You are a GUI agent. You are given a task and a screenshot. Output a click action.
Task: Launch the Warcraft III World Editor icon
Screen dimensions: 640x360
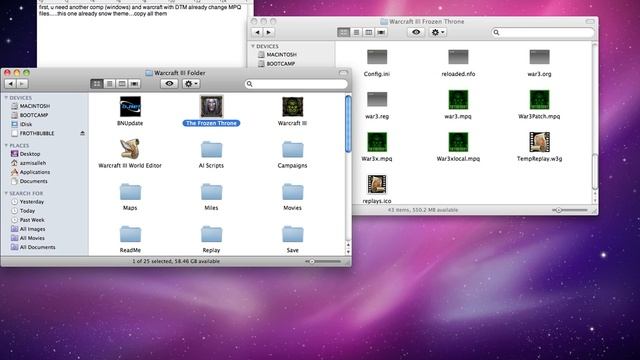pos(130,149)
